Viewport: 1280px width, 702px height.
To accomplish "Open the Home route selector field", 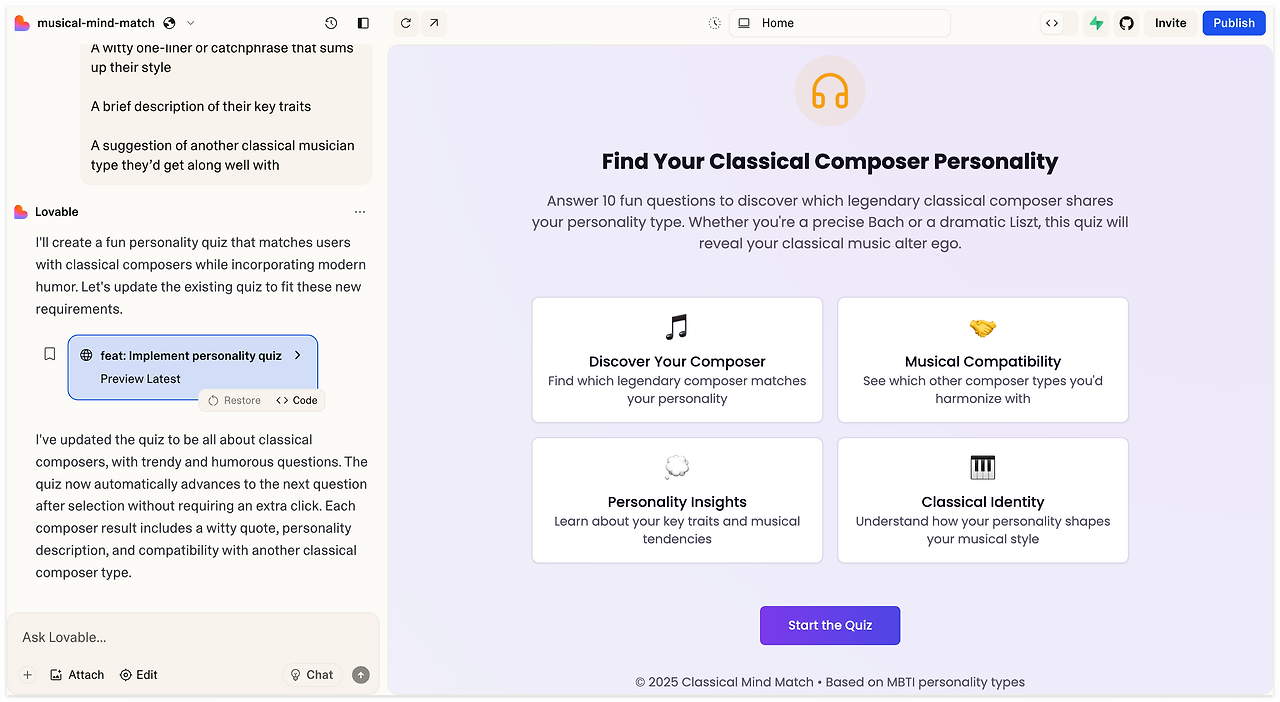I will tap(840, 23).
